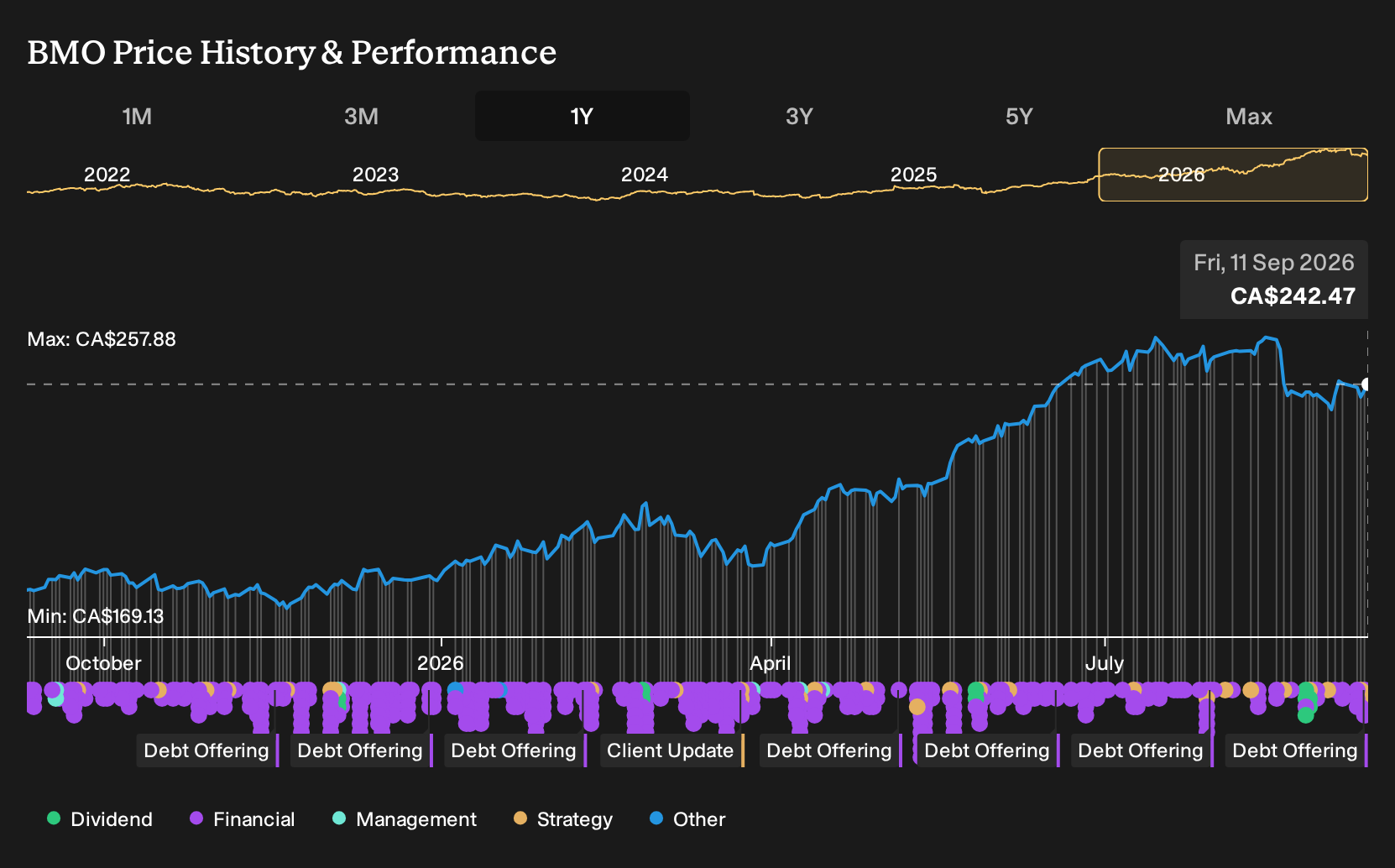Jump to 2022 in the overview chart
Image resolution: width=1395 pixels, height=868 pixels.
pyautogui.click(x=107, y=175)
